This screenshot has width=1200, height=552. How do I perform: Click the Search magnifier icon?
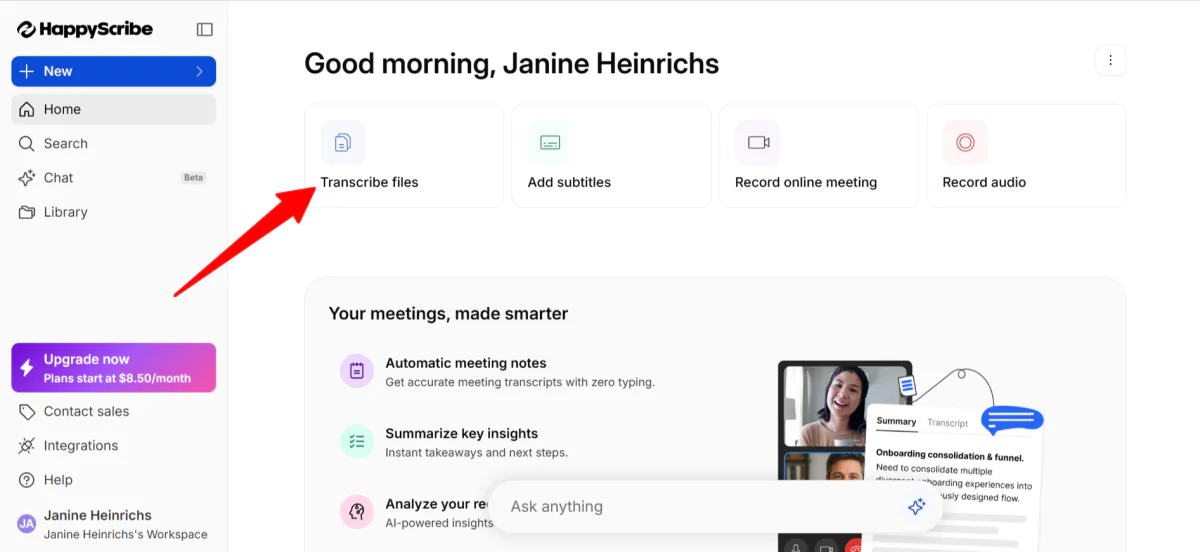tap(27, 143)
